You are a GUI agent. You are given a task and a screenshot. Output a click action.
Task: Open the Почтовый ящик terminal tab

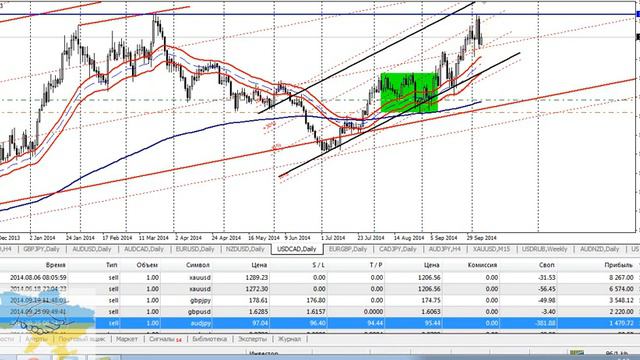pos(82,339)
